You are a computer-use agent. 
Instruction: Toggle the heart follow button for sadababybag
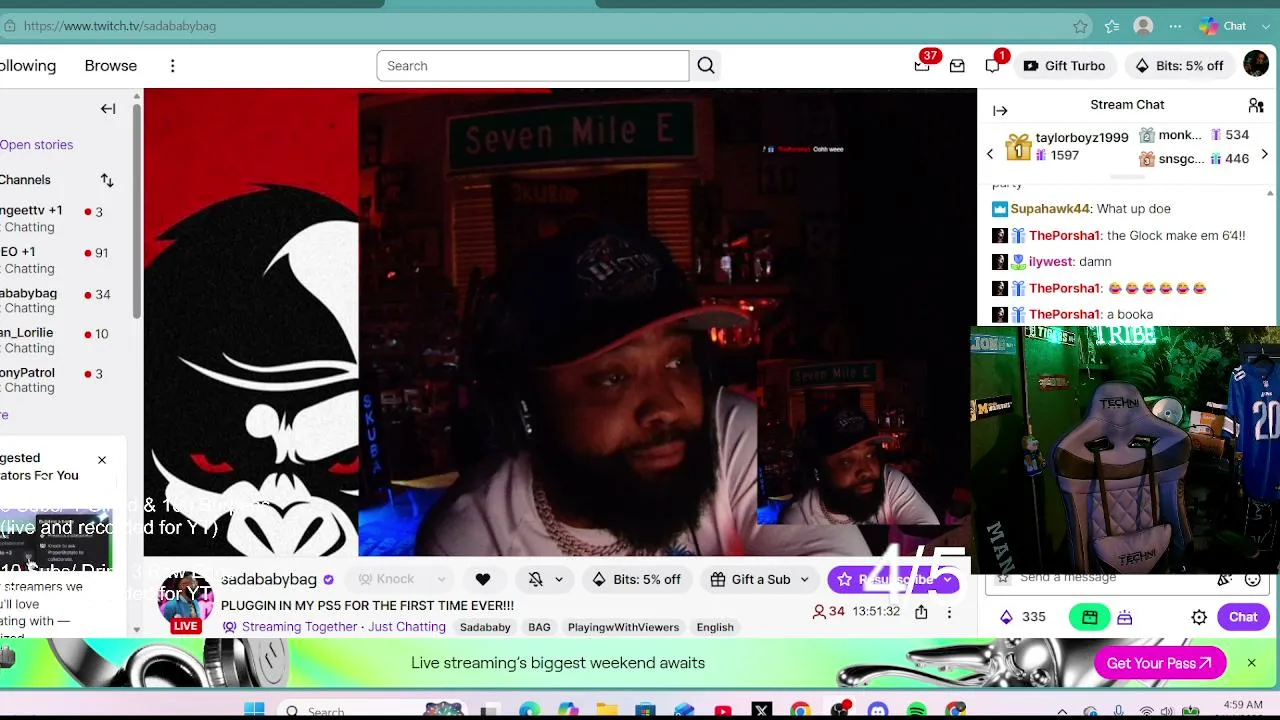[483, 579]
